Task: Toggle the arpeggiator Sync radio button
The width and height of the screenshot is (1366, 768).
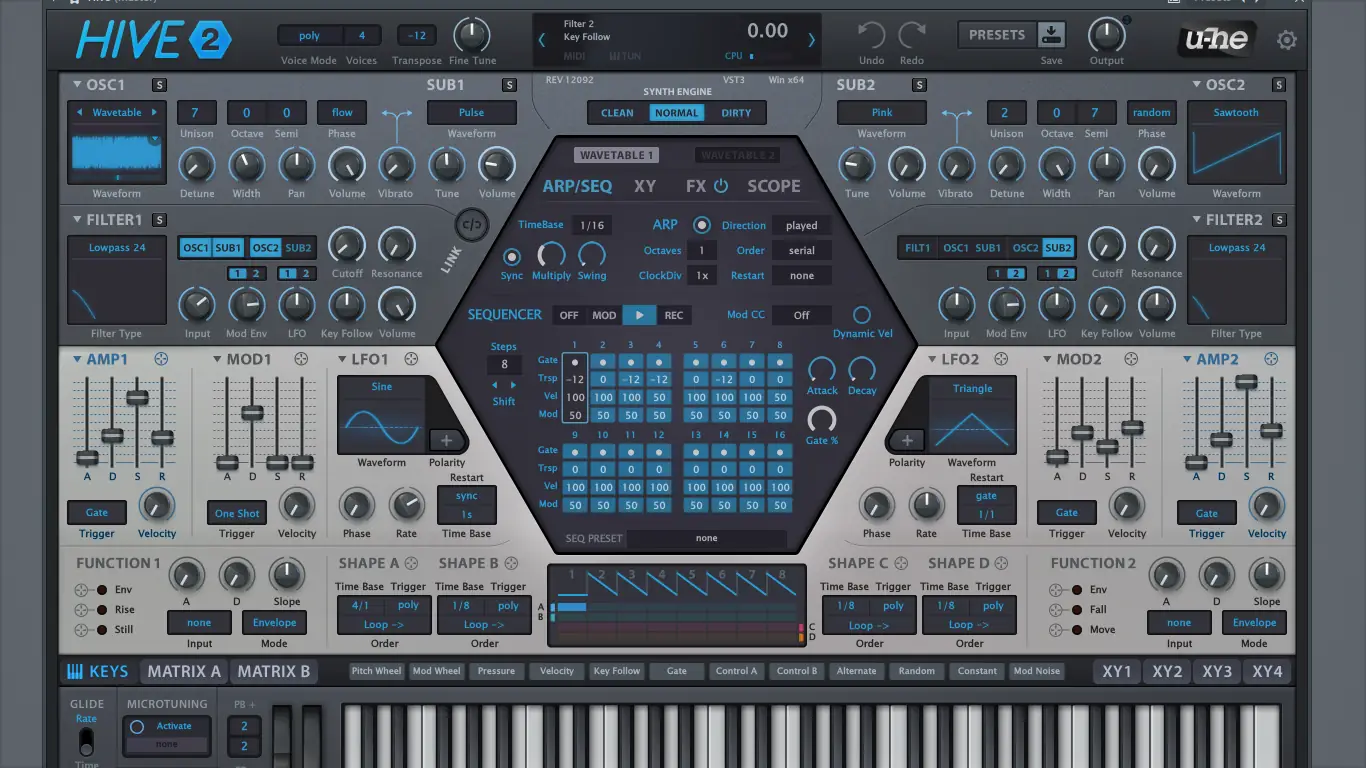Action: point(512,257)
